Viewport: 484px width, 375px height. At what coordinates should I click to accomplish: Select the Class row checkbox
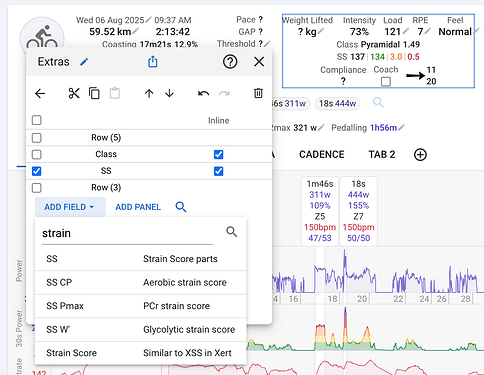tap(37, 154)
